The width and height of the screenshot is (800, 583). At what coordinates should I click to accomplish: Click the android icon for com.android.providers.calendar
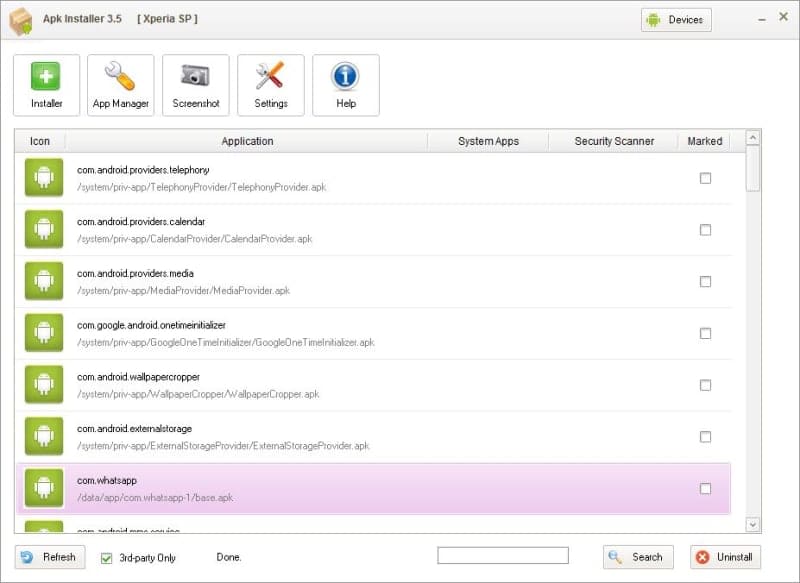click(44, 229)
